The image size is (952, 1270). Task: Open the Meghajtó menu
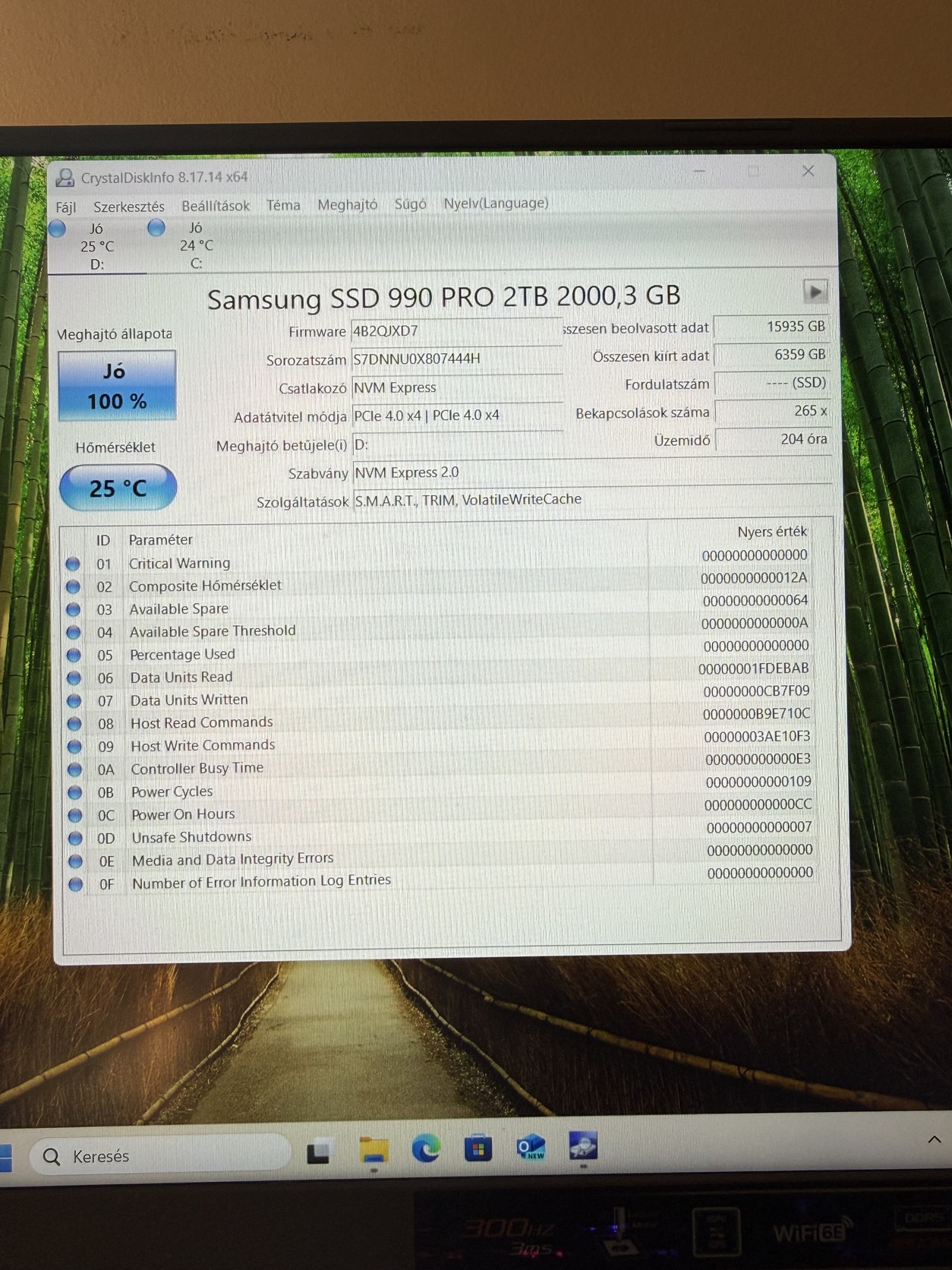348,204
